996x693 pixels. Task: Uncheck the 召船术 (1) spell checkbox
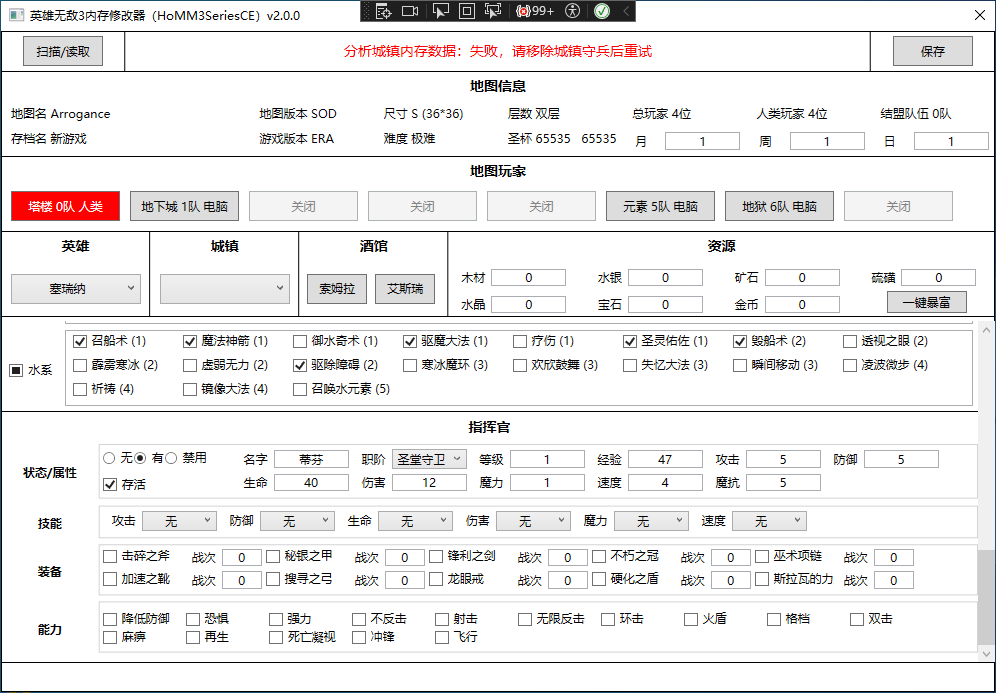[x=81, y=341]
